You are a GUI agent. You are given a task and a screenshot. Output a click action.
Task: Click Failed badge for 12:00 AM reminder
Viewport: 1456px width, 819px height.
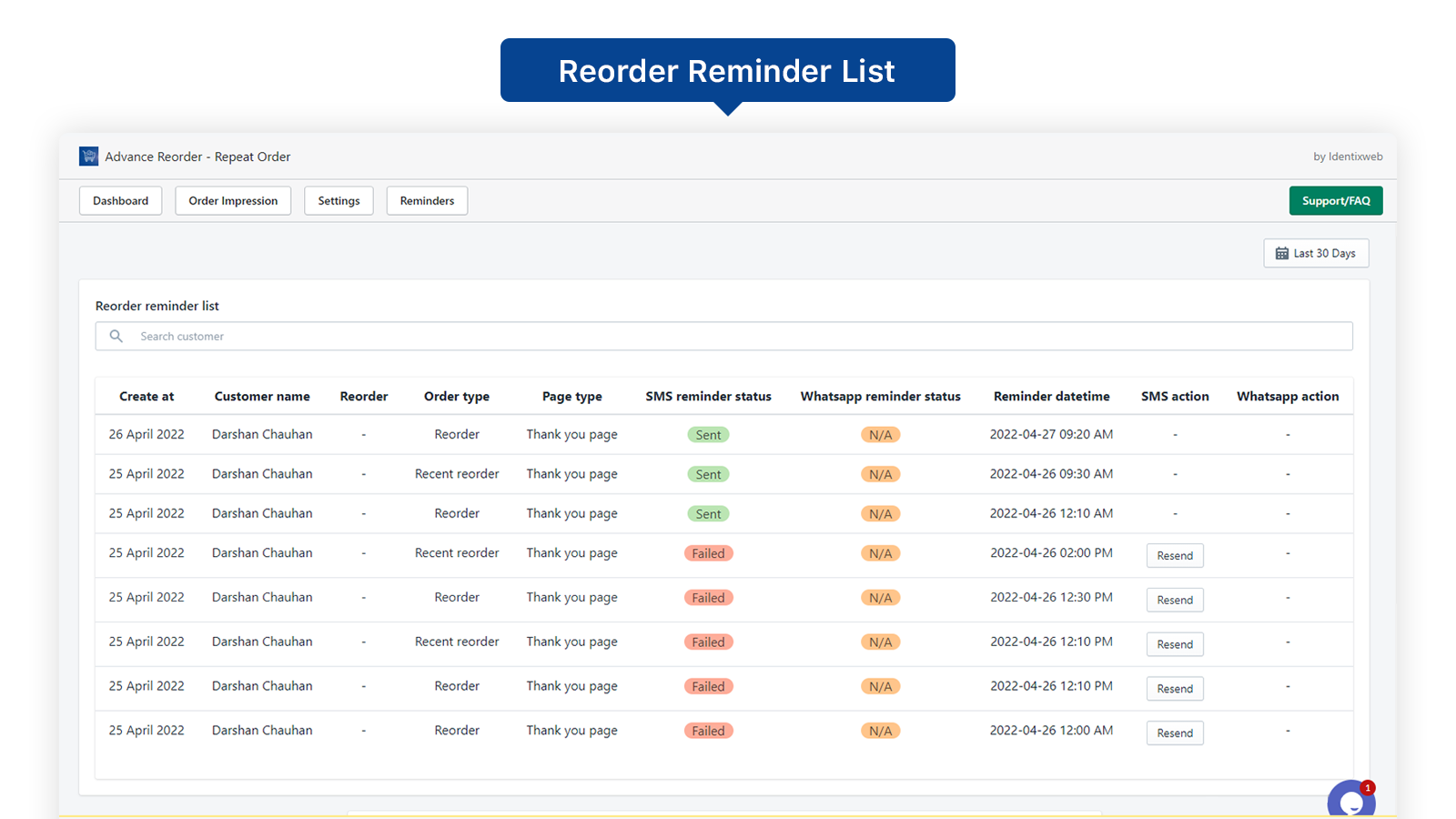coord(708,731)
